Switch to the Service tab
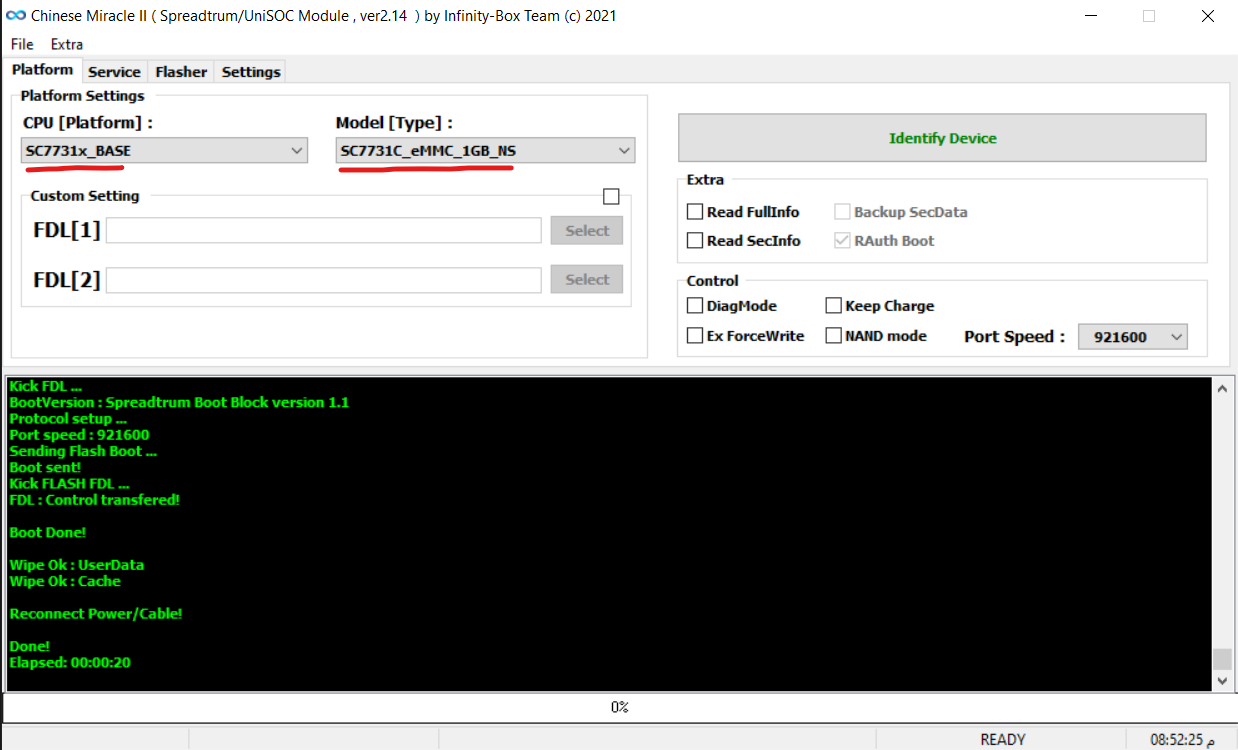Viewport: 1238px width, 750px height. pos(114,72)
